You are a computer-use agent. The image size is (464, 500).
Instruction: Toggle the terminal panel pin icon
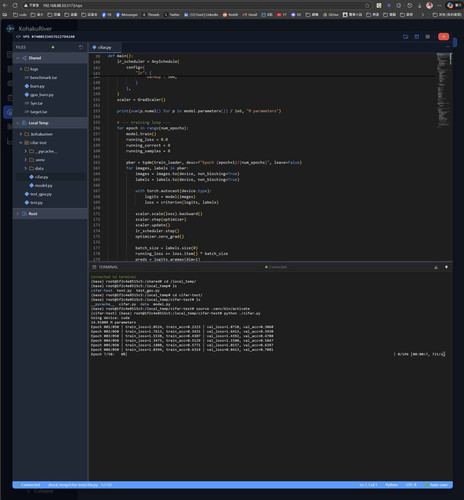[x=446, y=267]
